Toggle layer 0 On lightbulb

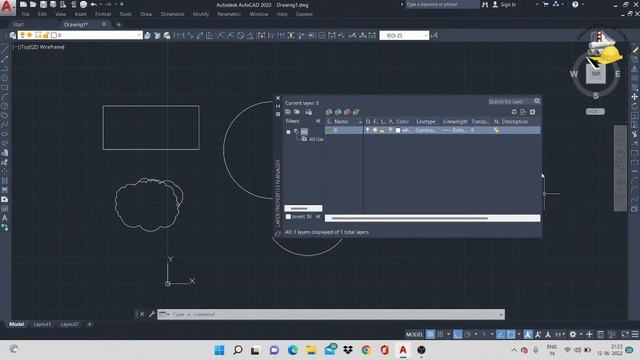coord(367,130)
